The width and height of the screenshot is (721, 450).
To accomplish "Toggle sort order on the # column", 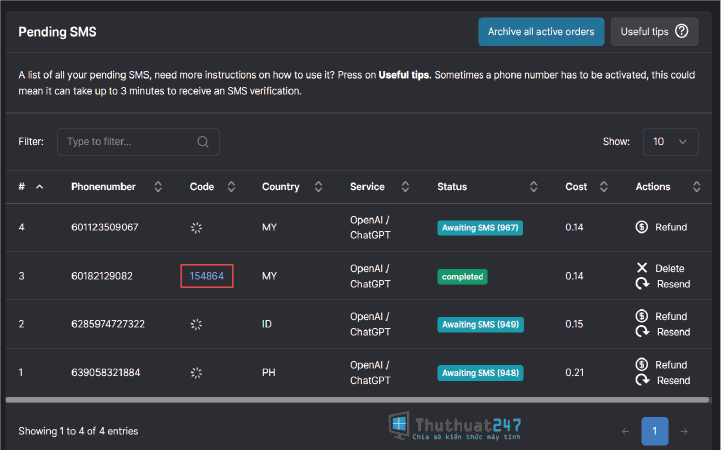I will [40, 187].
